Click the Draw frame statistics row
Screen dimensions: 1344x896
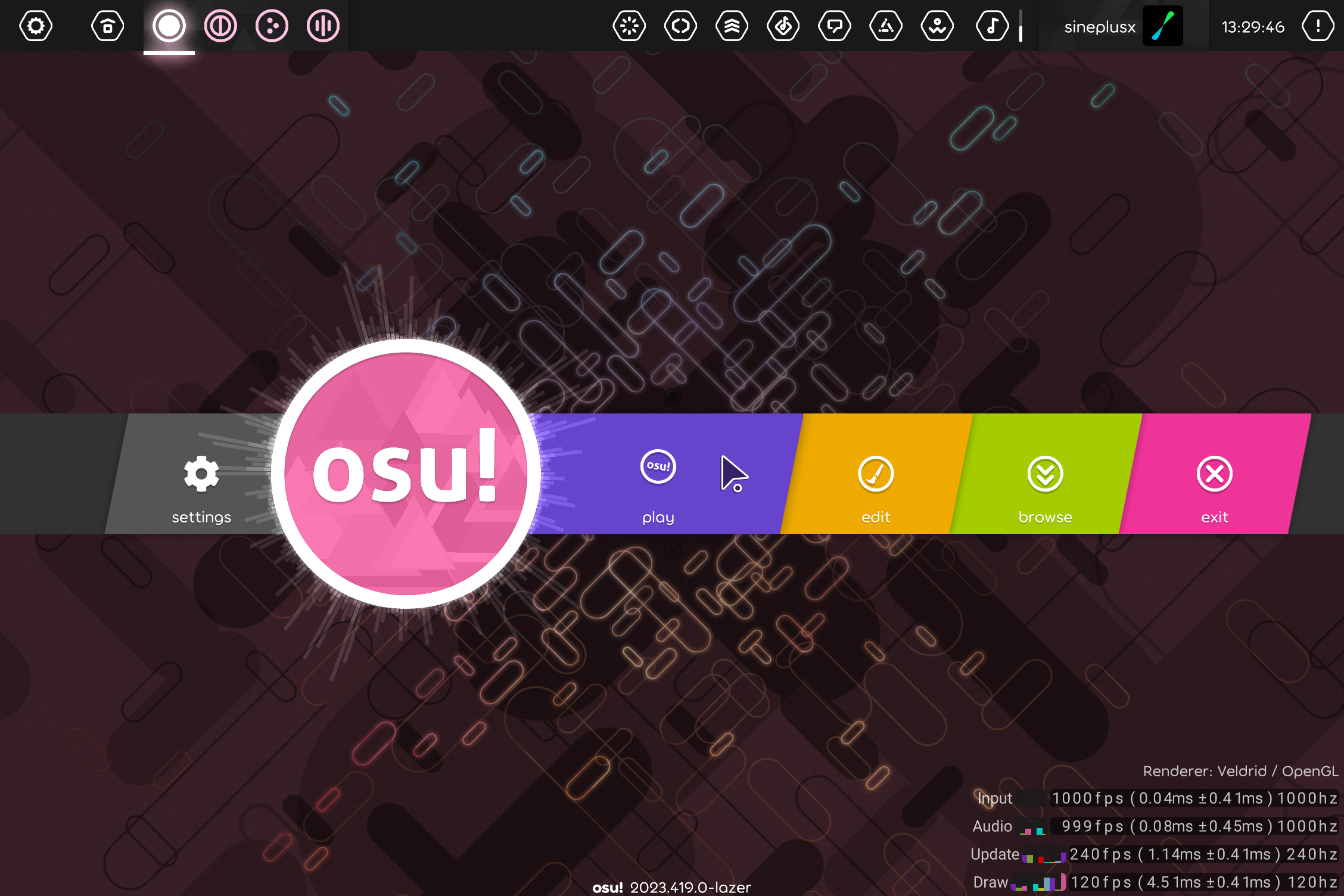(x=1156, y=882)
